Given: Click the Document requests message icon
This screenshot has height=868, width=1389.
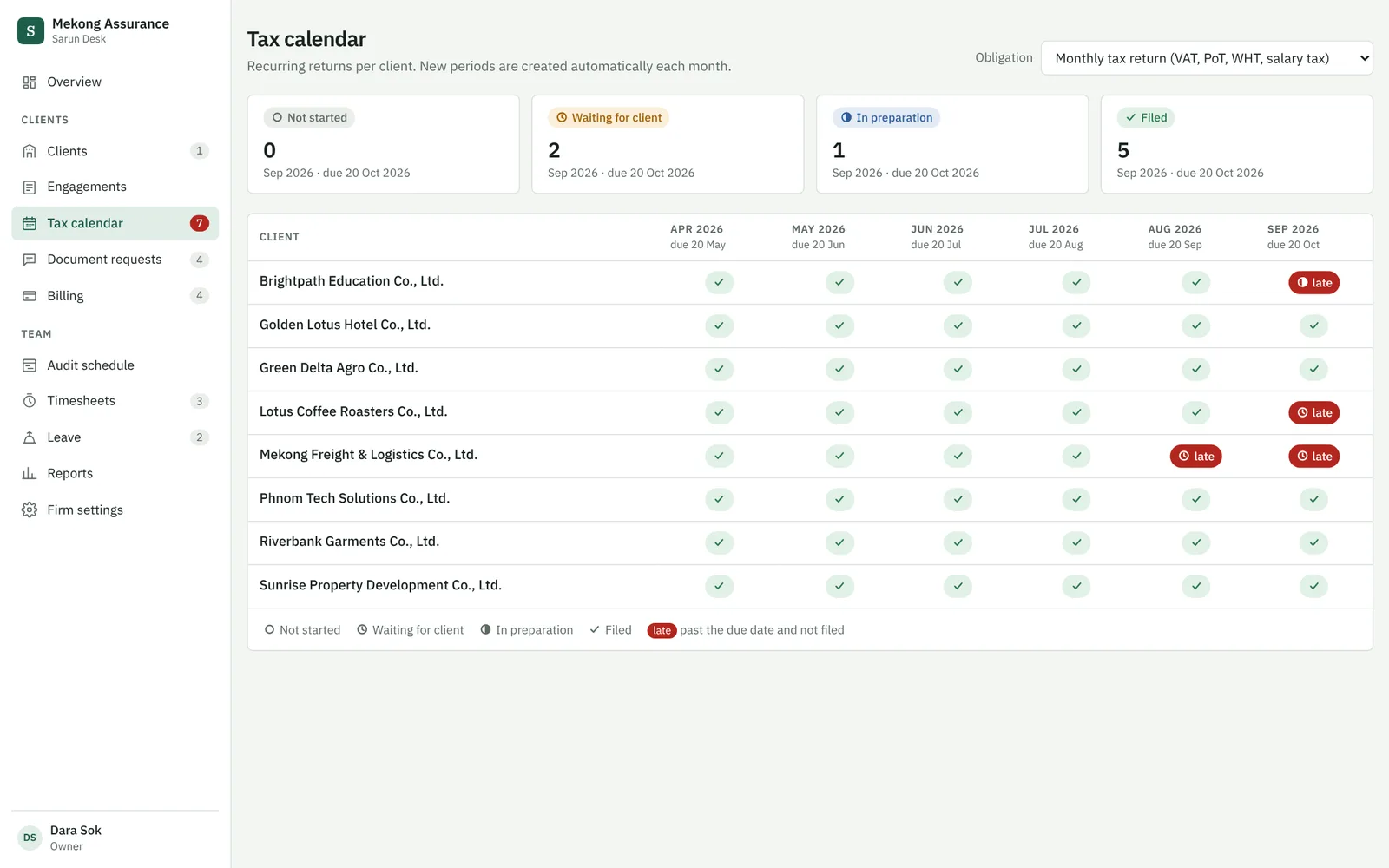Looking at the screenshot, I should tap(30, 260).
